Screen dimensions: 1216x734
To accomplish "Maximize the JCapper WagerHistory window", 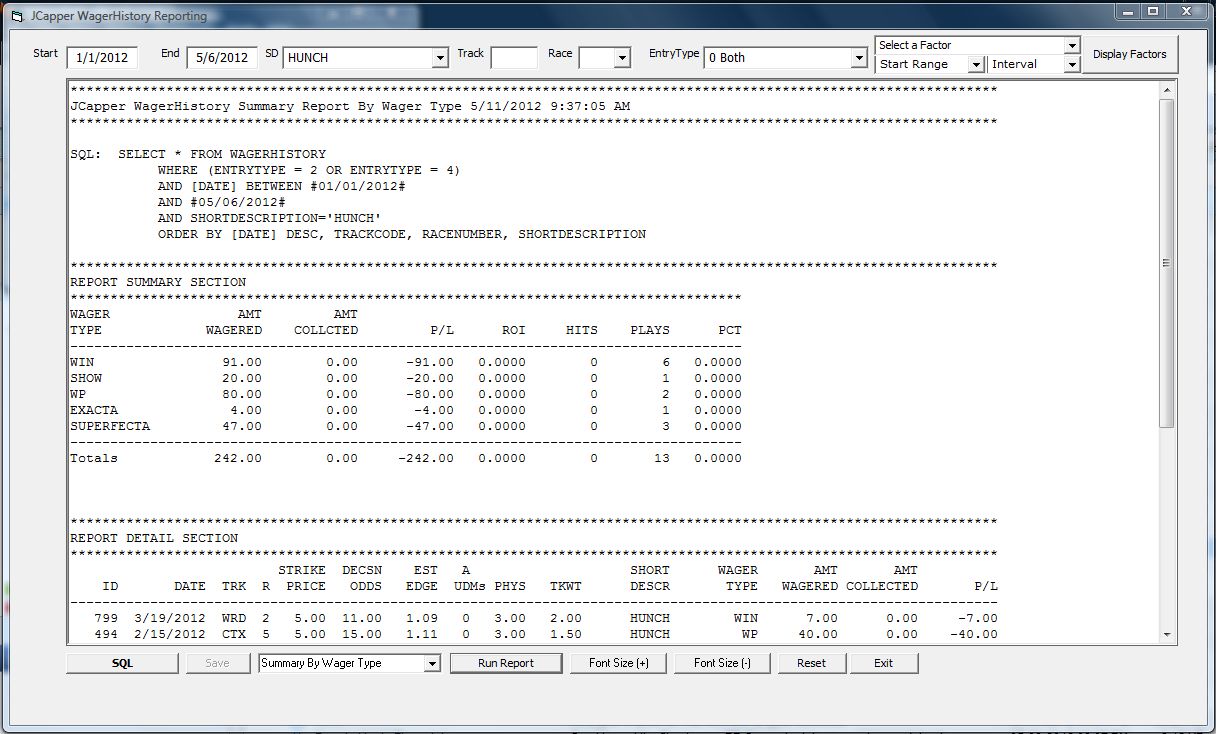I will tap(1152, 11).
